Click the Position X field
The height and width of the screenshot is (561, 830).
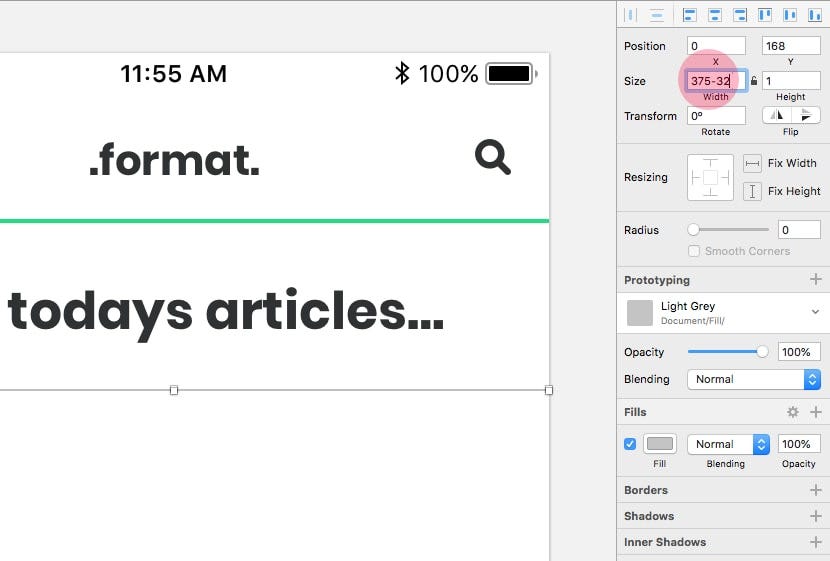point(716,46)
